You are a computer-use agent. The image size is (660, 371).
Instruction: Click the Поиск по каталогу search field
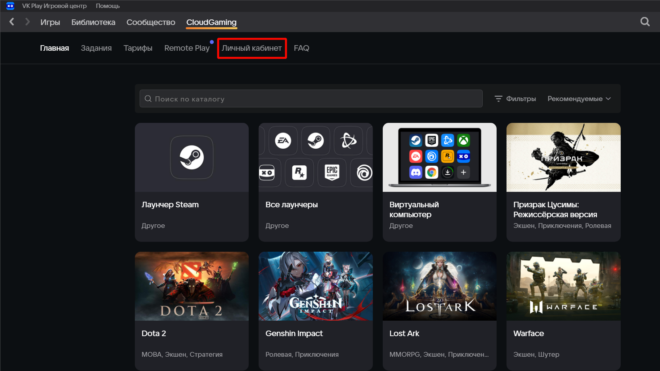tap(311, 99)
